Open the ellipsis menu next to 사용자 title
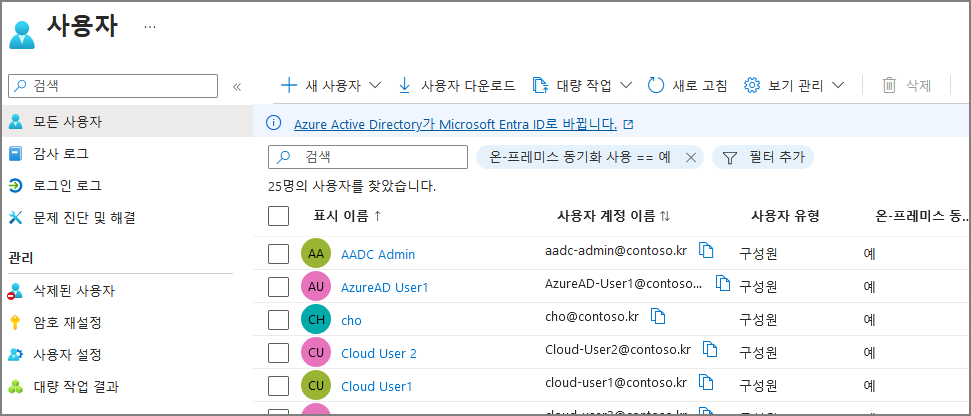This screenshot has width=971, height=416. (150, 27)
